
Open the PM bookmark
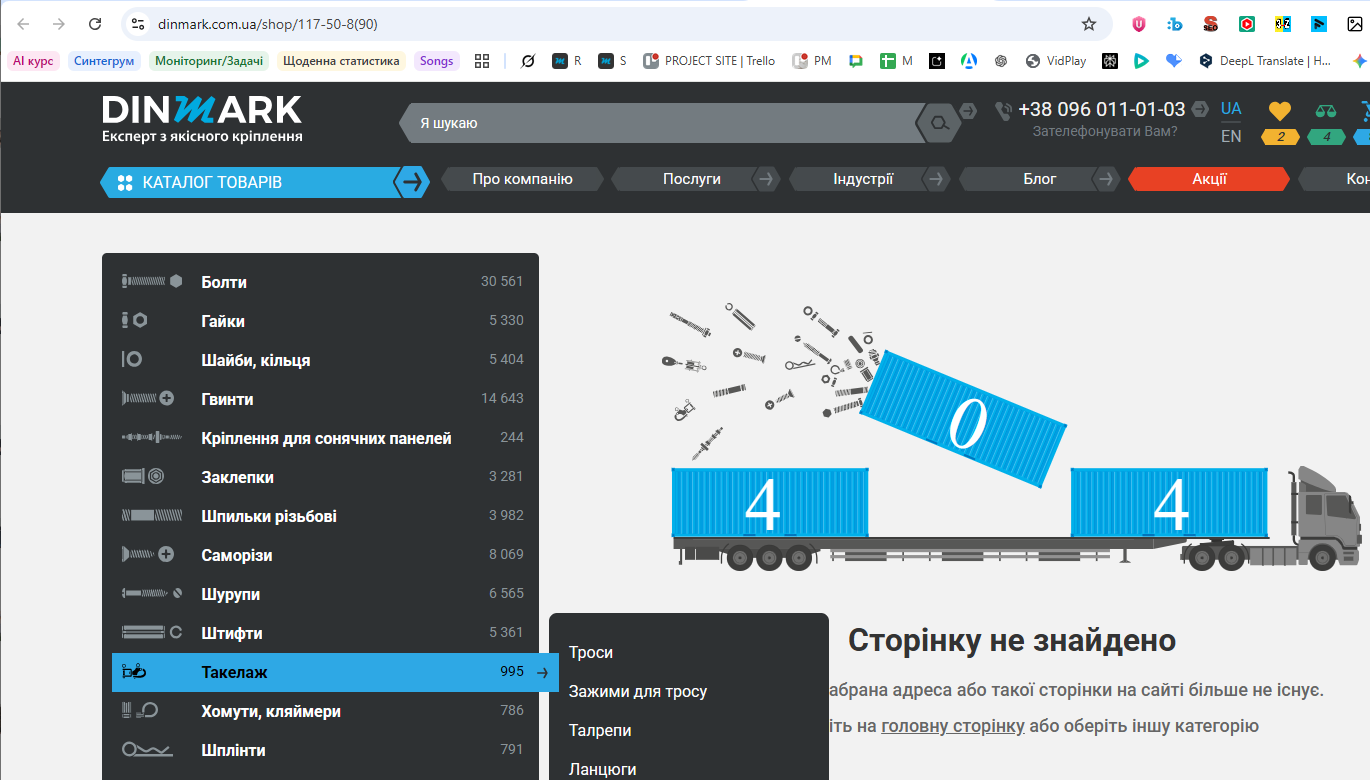[813, 61]
